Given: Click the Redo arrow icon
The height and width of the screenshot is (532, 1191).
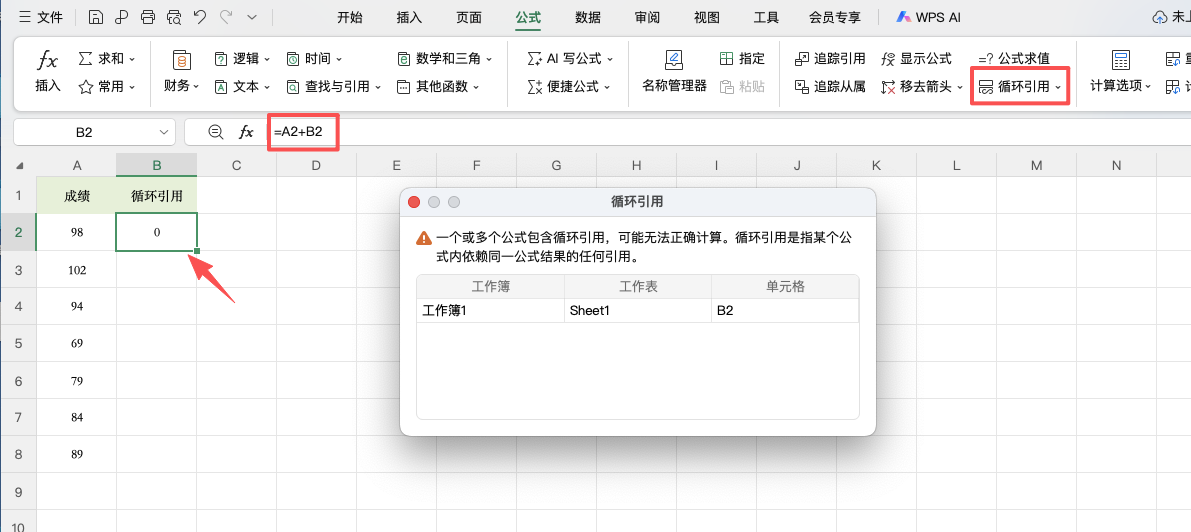Looking at the screenshot, I should tap(225, 17).
